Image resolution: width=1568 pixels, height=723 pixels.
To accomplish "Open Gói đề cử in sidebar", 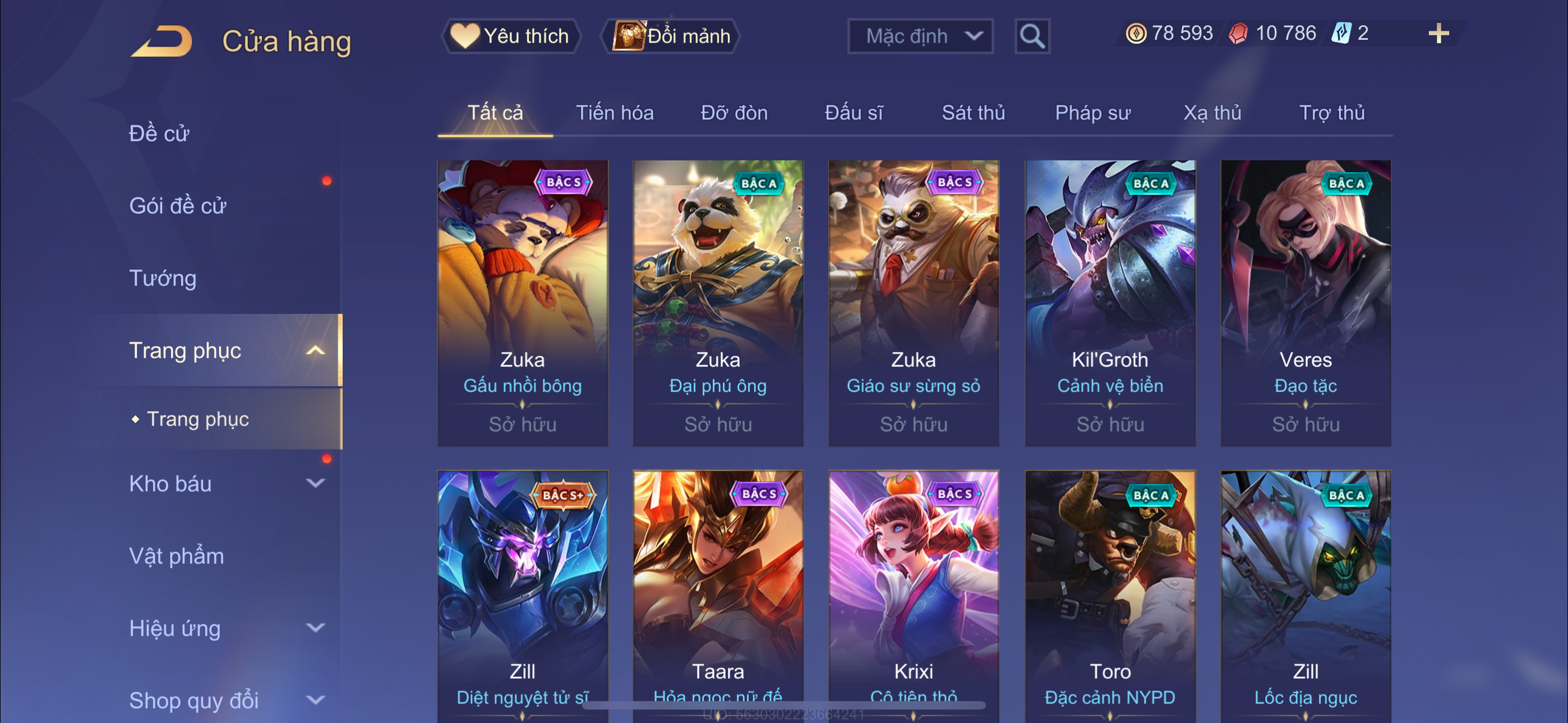I will point(178,206).
